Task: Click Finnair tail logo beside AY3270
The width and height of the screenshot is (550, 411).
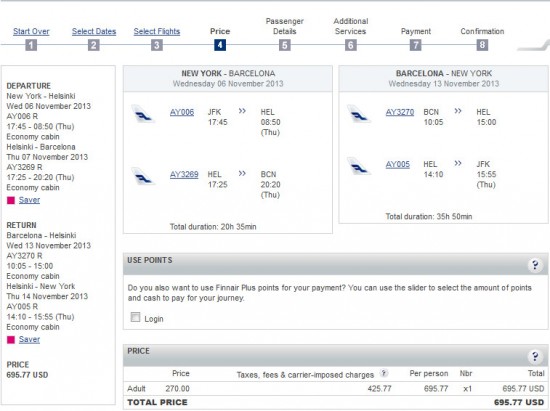Action: click(x=358, y=114)
